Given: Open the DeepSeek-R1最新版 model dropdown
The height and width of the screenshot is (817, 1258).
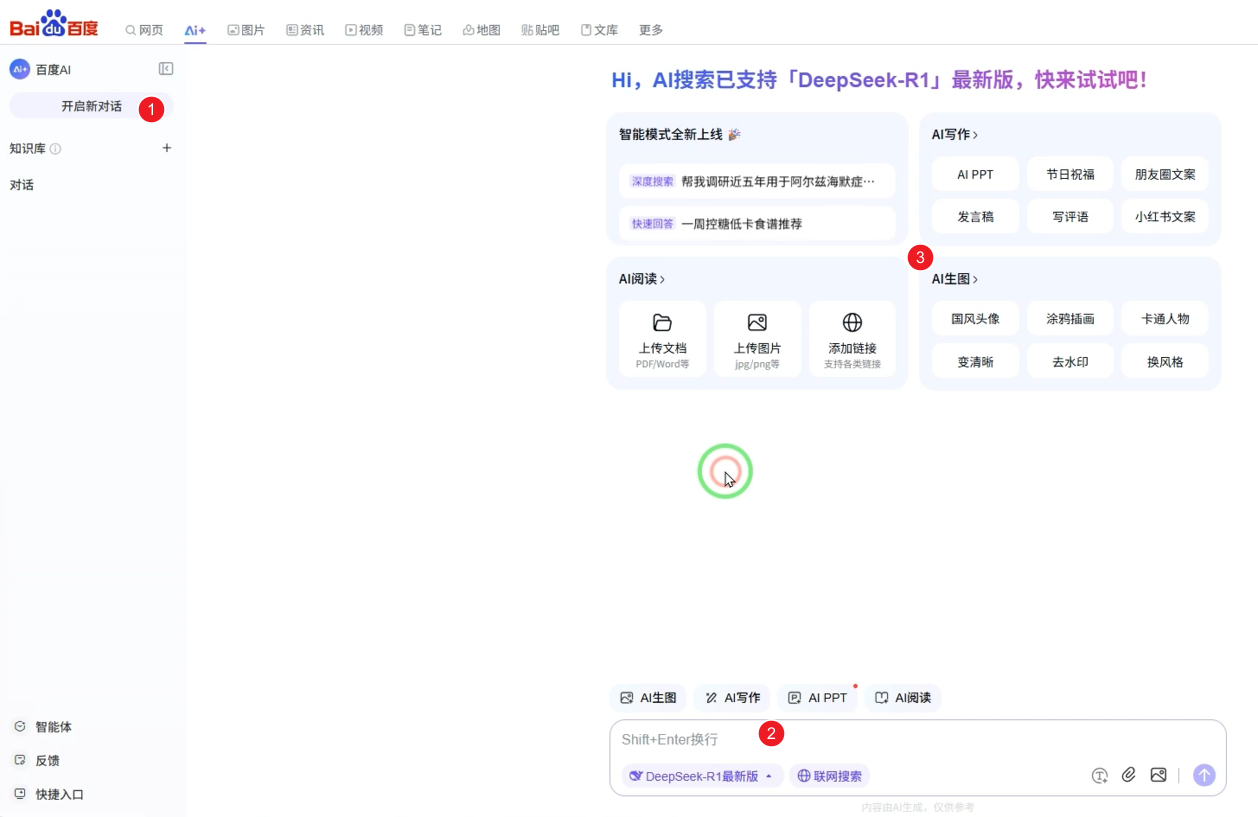Looking at the screenshot, I should coord(702,776).
